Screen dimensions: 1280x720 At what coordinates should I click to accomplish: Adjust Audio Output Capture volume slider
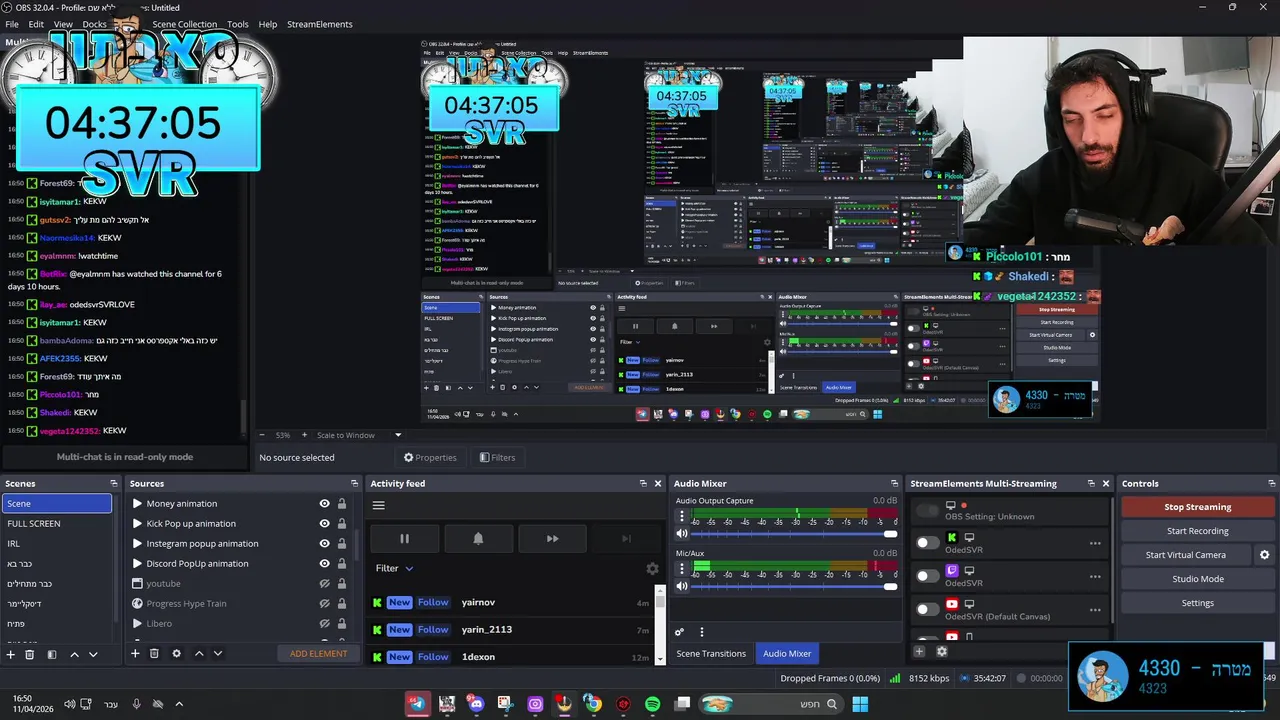click(x=794, y=534)
